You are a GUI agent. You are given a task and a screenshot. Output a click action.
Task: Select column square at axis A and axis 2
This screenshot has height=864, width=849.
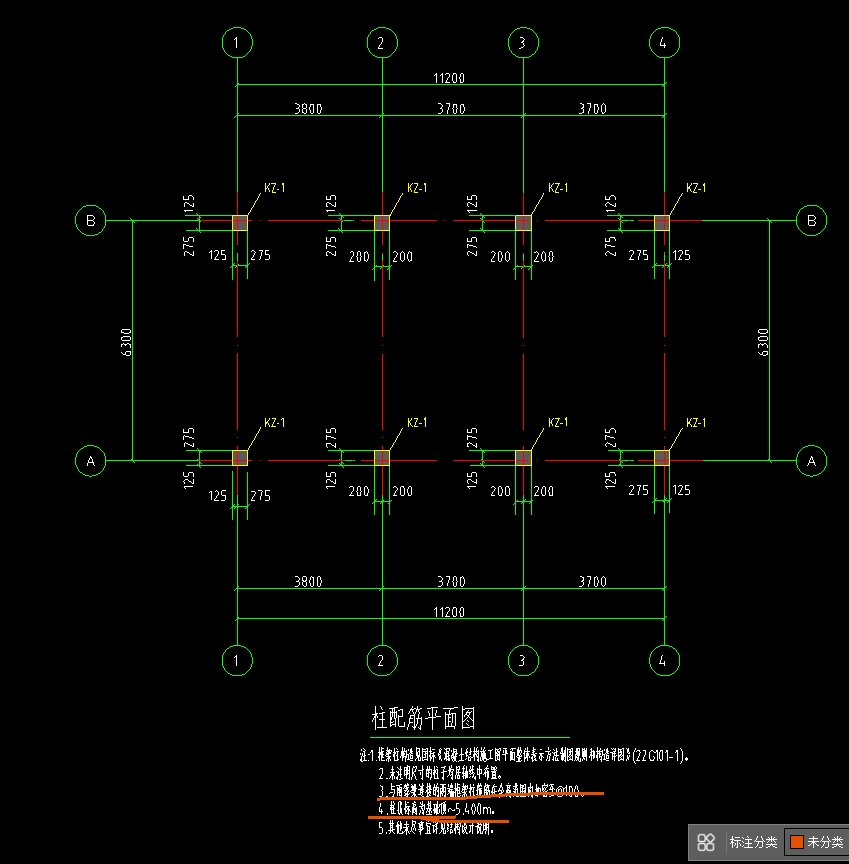point(382,458)
